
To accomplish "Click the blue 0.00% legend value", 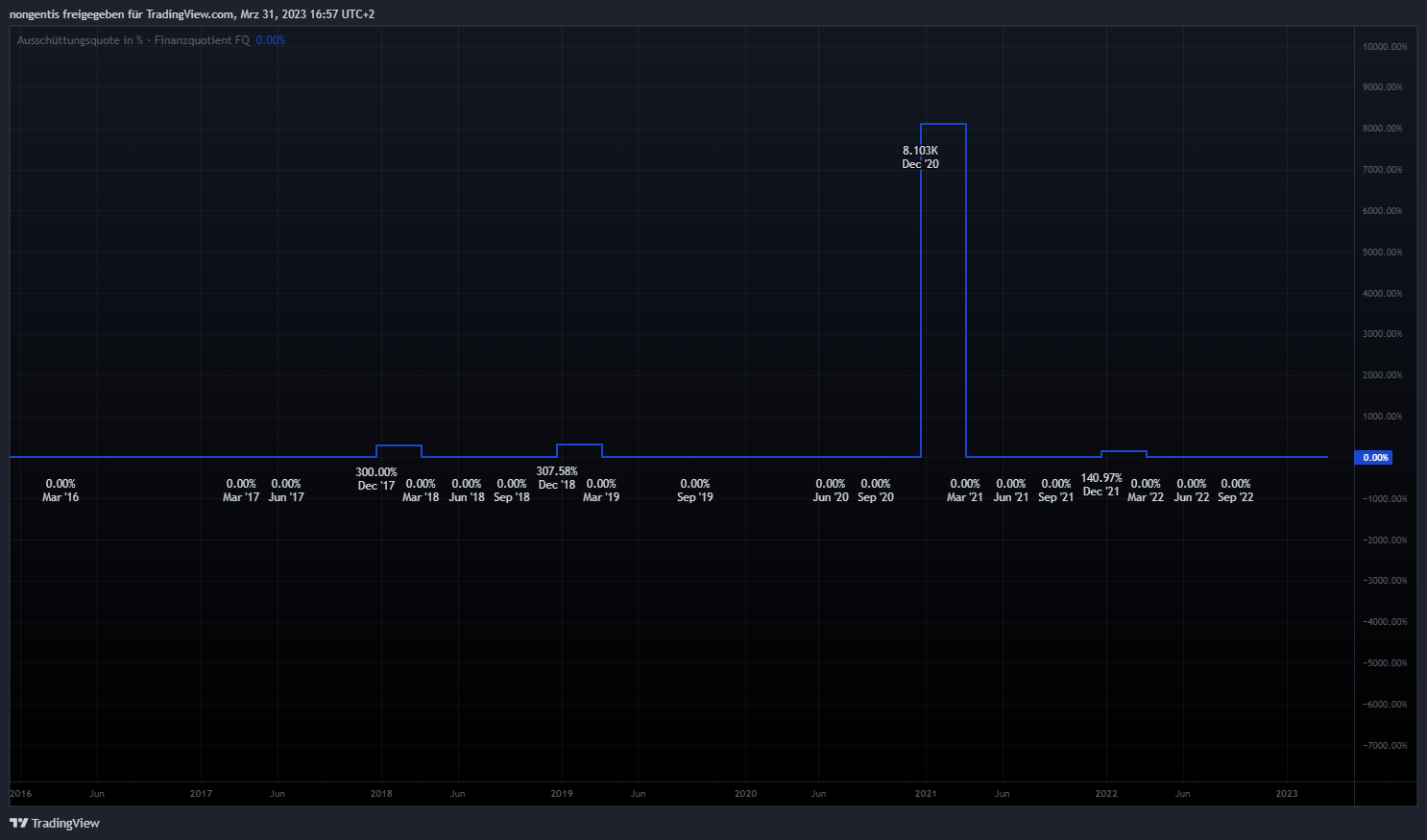I will point(271,40).
